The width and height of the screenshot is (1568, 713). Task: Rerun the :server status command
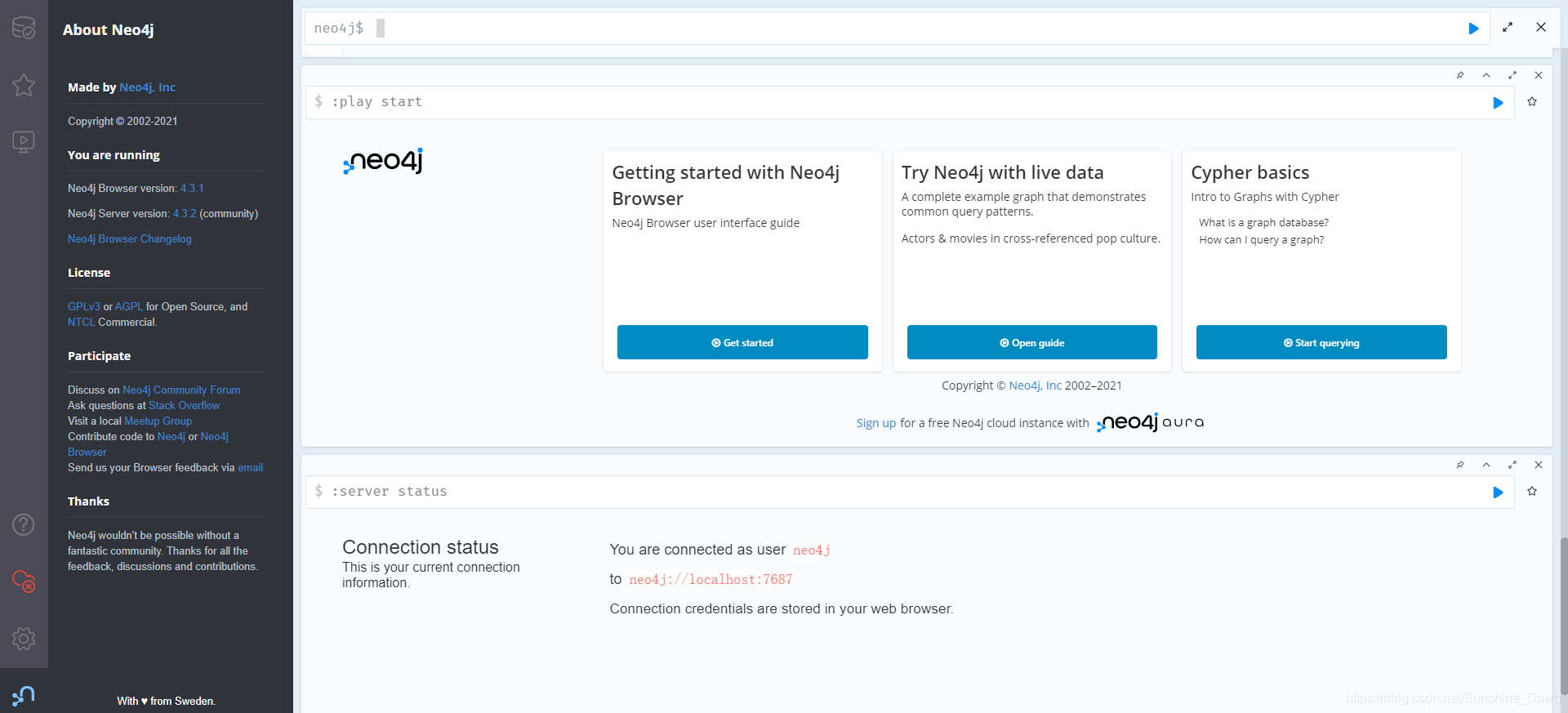(x=1498, y=492)
